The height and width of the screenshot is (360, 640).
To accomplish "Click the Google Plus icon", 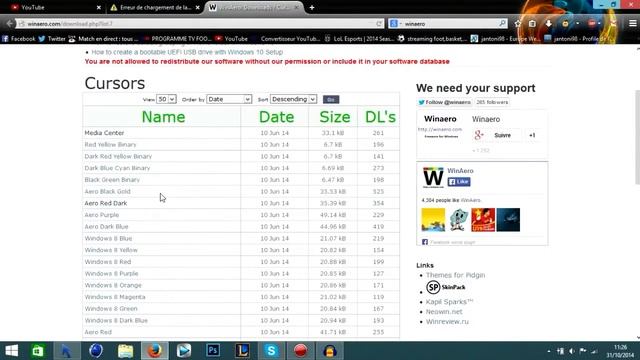I will 479,135.
